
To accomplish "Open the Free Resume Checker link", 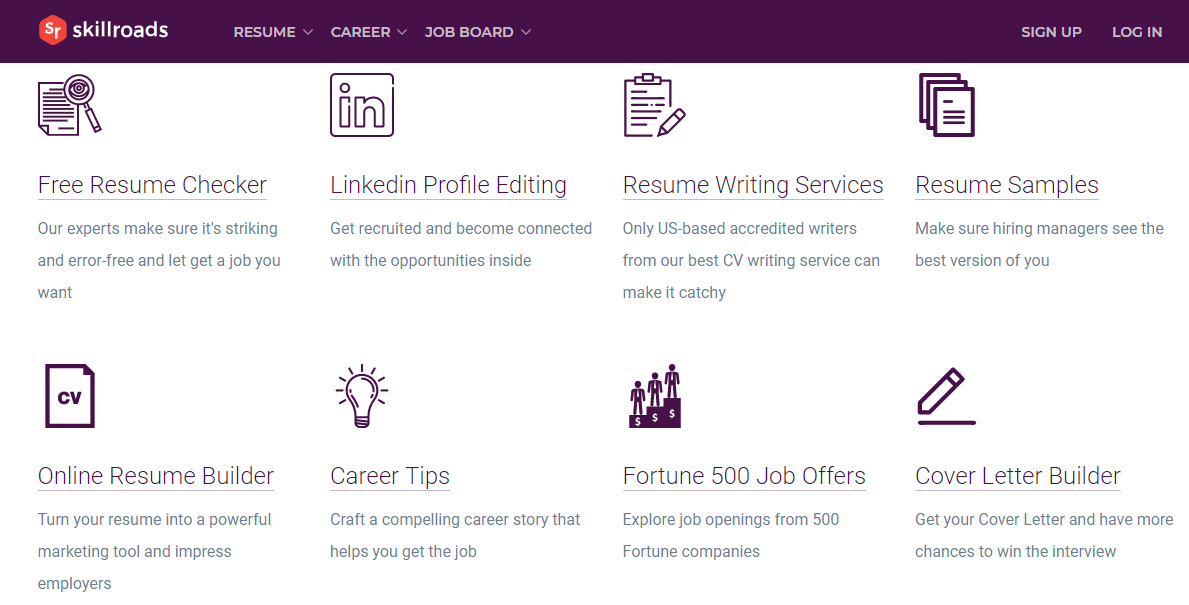I will (152, 185).
